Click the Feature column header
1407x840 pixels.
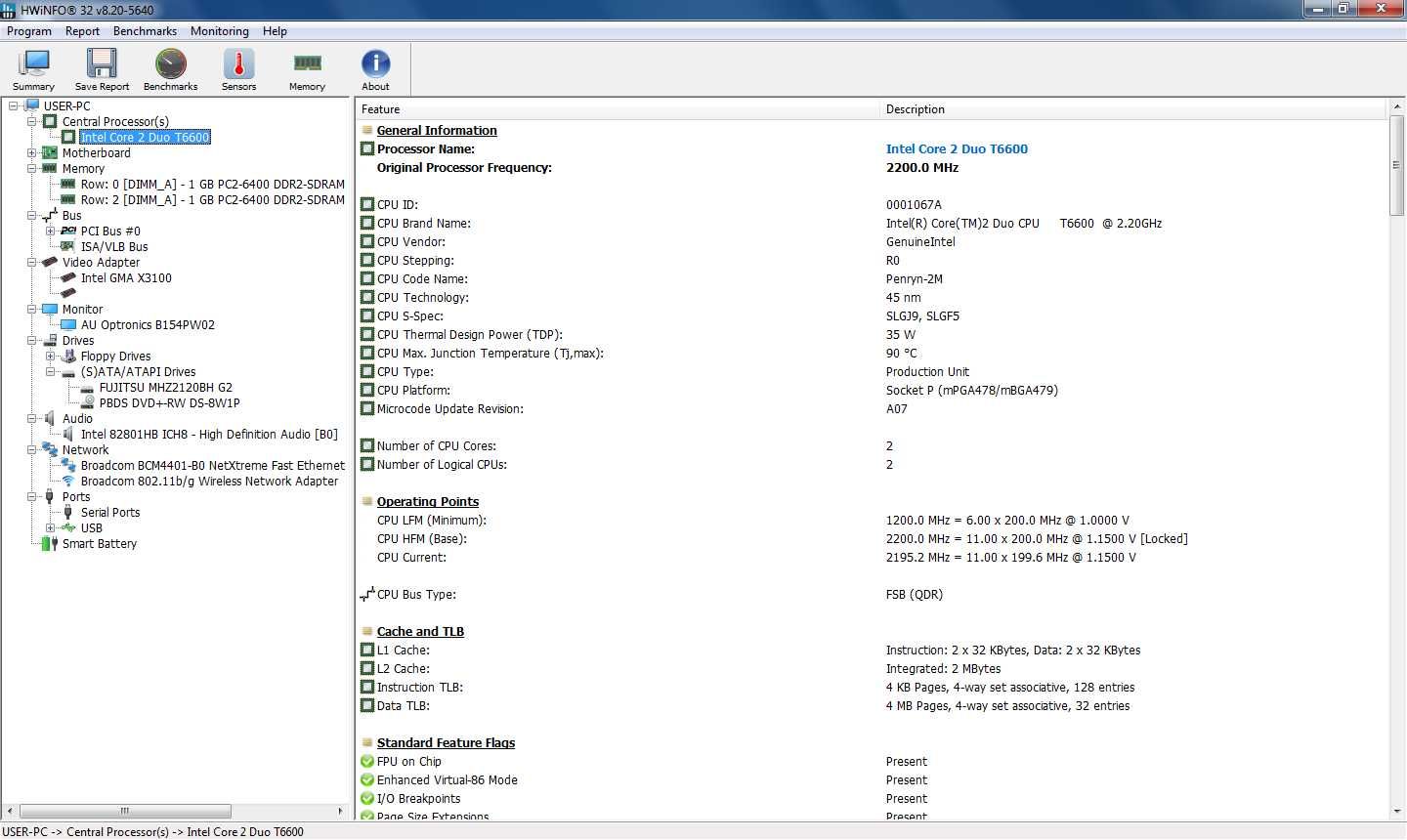[618, 109]
